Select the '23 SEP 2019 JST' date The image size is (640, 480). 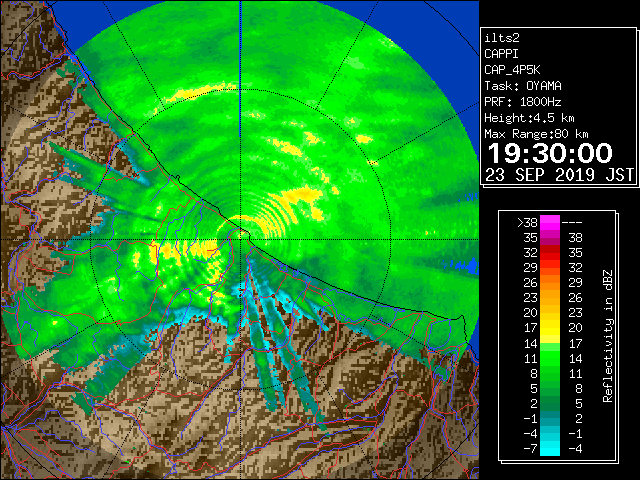(559, 175)
